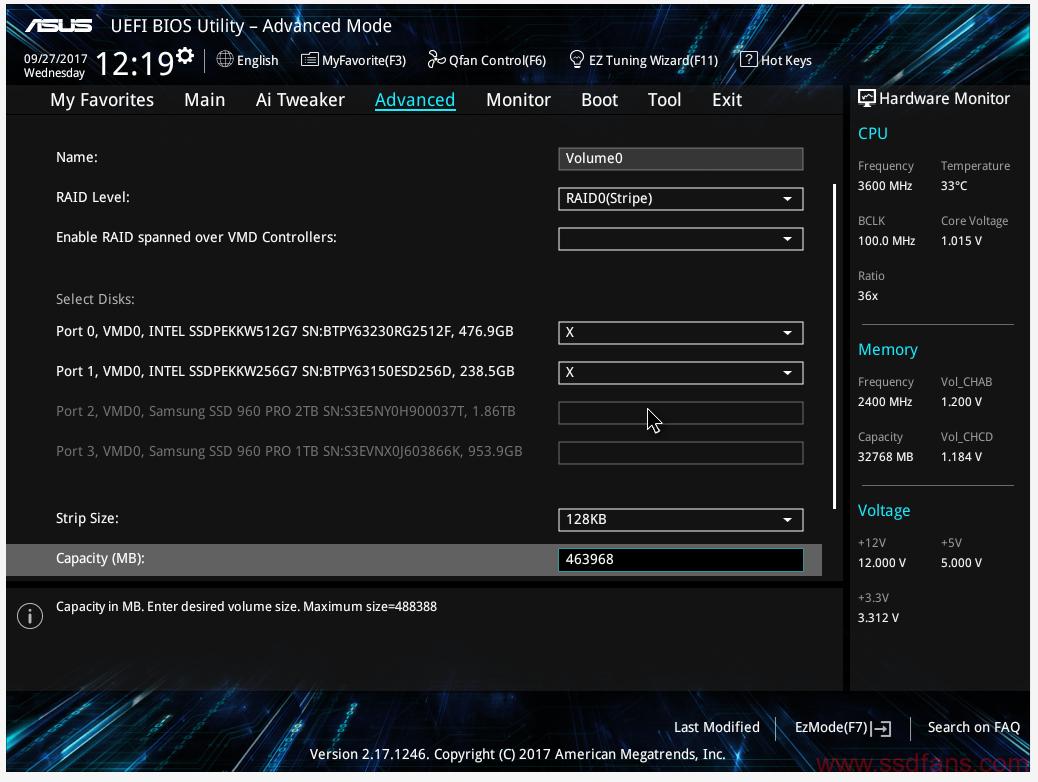Click the Strip Size label
The width and height of the screenshot is (1038, 782).
tap(87, 518)
